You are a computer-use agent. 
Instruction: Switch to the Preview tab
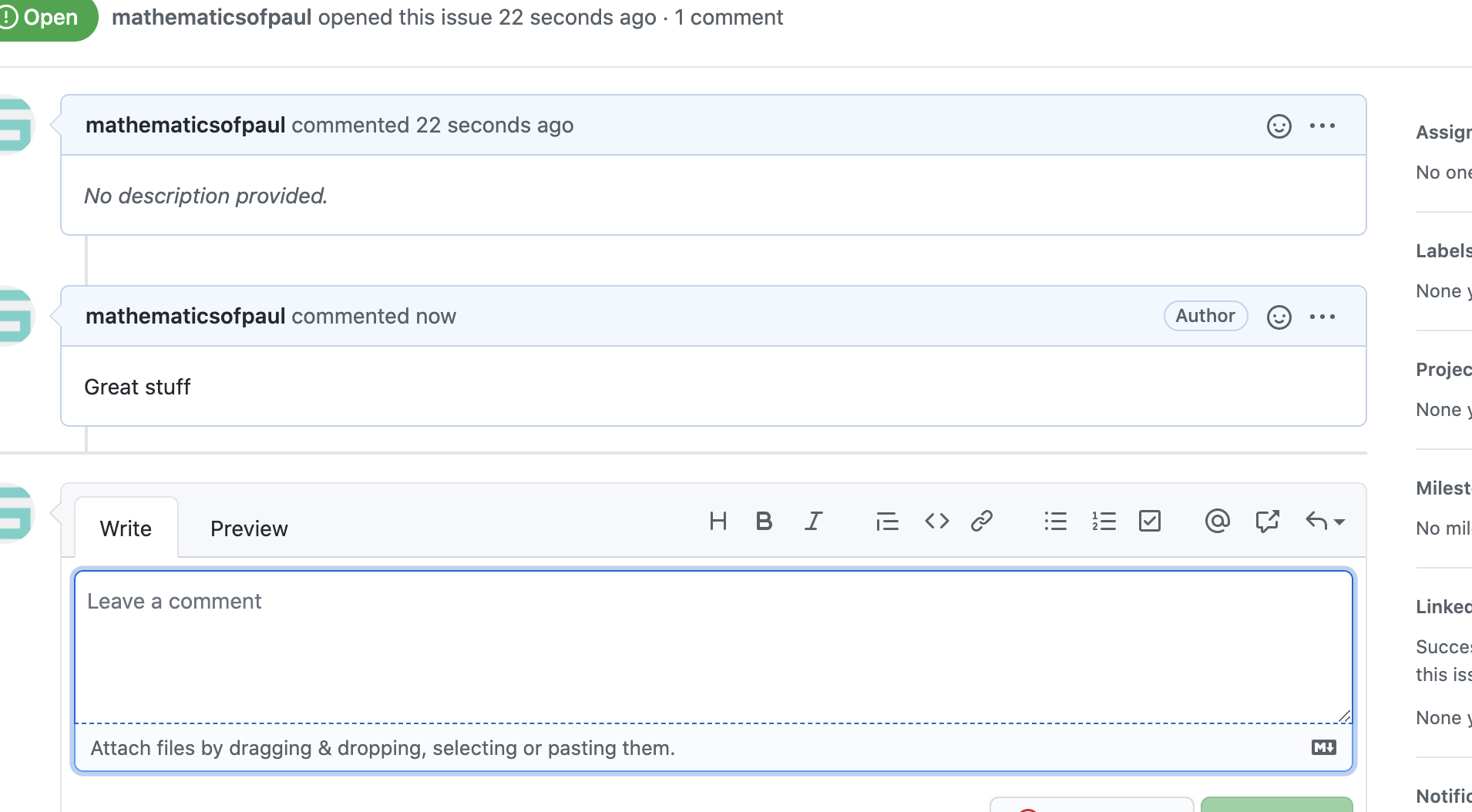coord(248,528)
